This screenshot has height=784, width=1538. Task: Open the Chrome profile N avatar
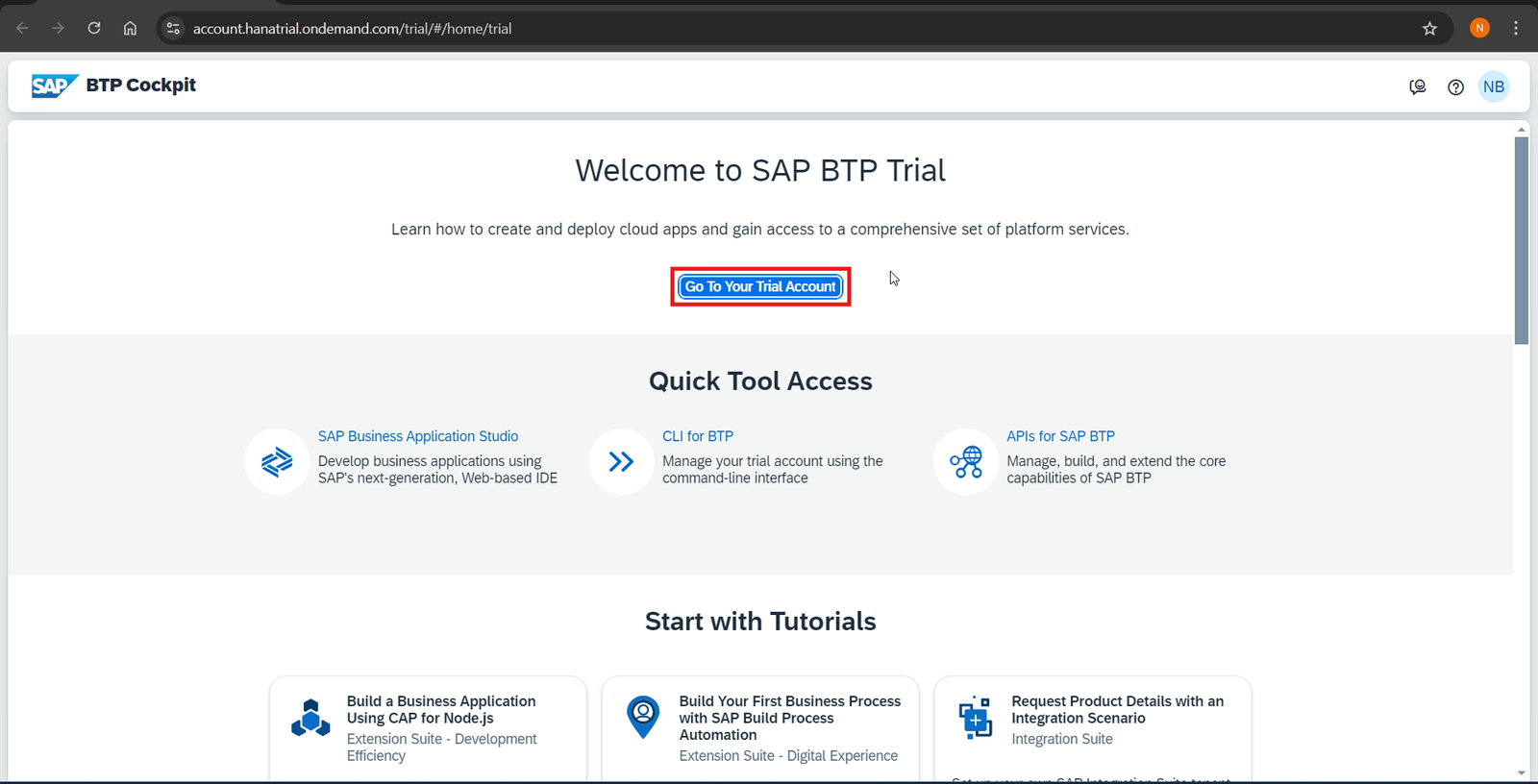tap(1479, 28)
